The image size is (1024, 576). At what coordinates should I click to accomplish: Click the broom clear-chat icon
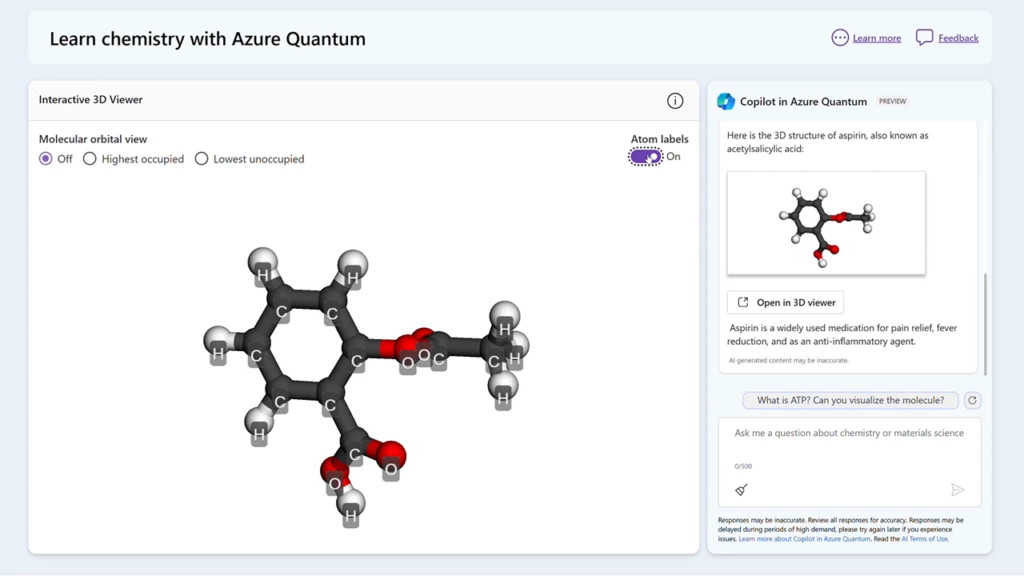tap(741, 489)
